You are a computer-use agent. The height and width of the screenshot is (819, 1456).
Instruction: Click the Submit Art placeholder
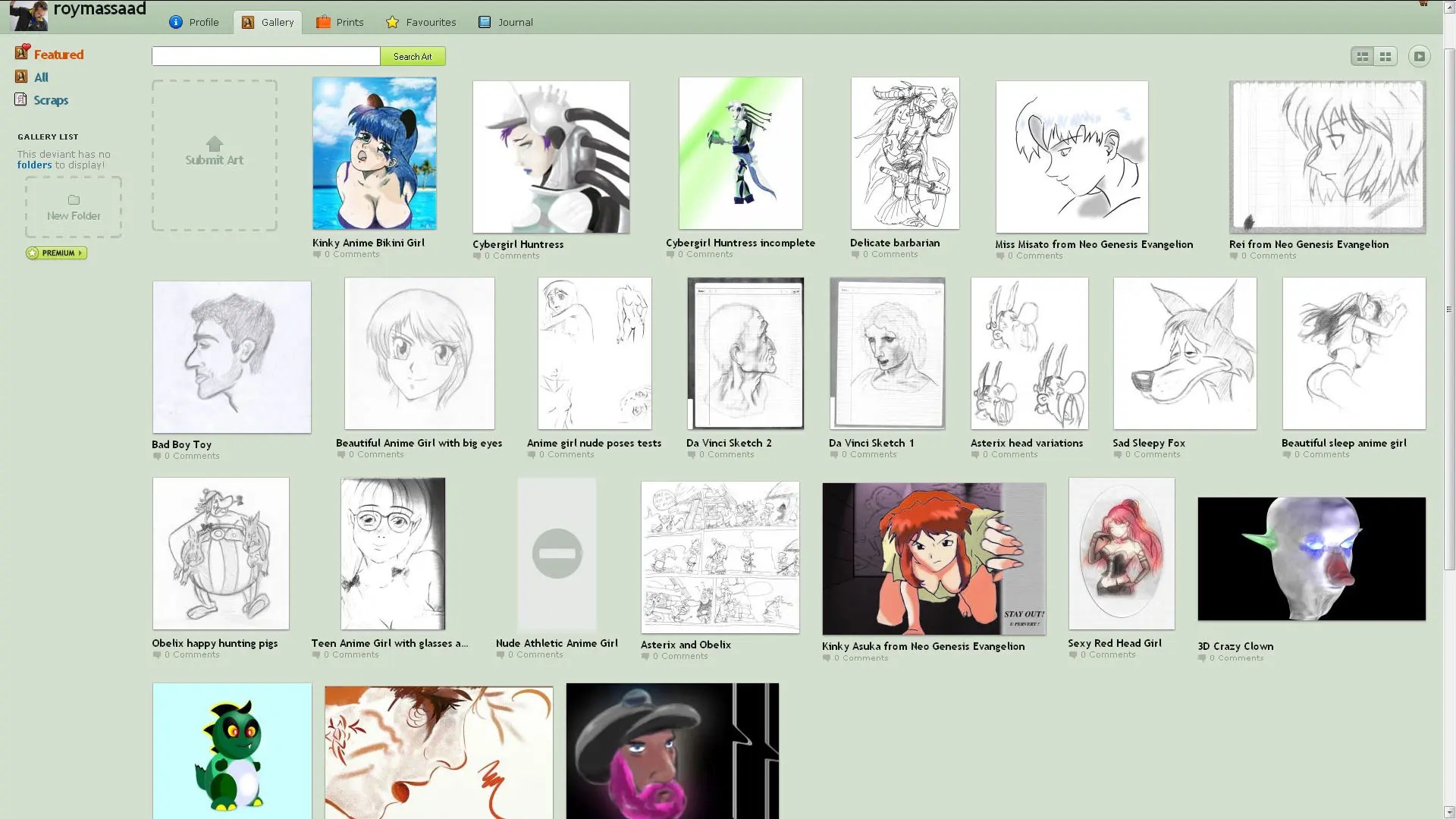(215, 155)
